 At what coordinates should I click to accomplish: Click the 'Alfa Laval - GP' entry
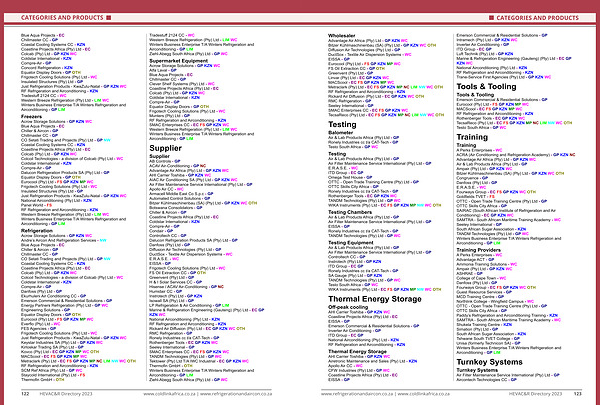coord(163,70)
